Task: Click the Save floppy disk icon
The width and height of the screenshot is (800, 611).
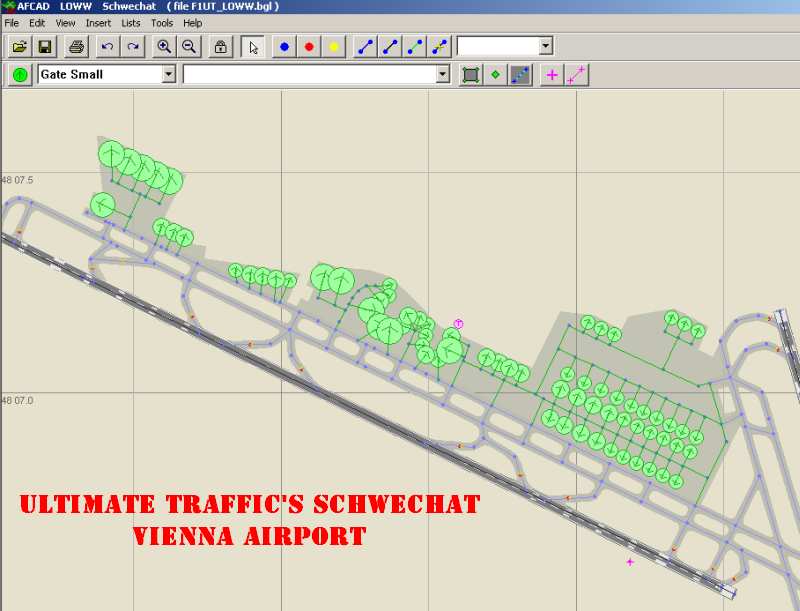Action: tap(44, 47)
